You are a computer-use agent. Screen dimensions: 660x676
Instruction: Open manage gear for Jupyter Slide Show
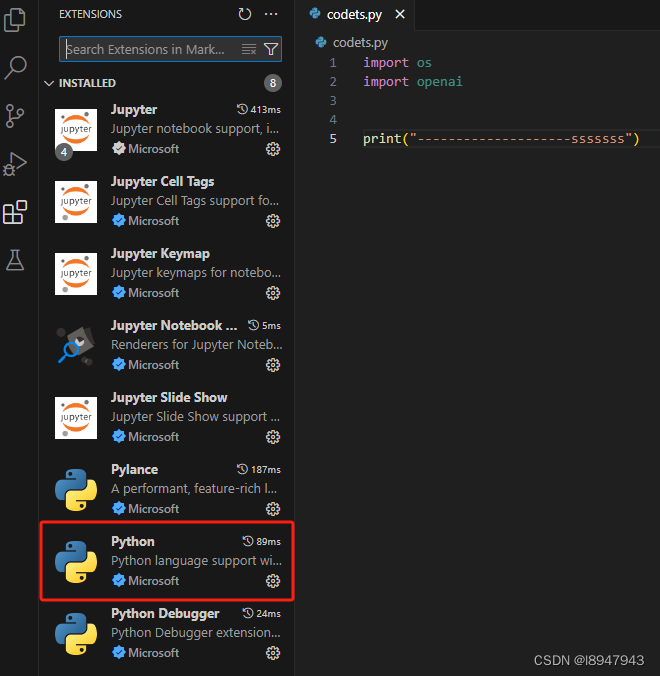273,437
